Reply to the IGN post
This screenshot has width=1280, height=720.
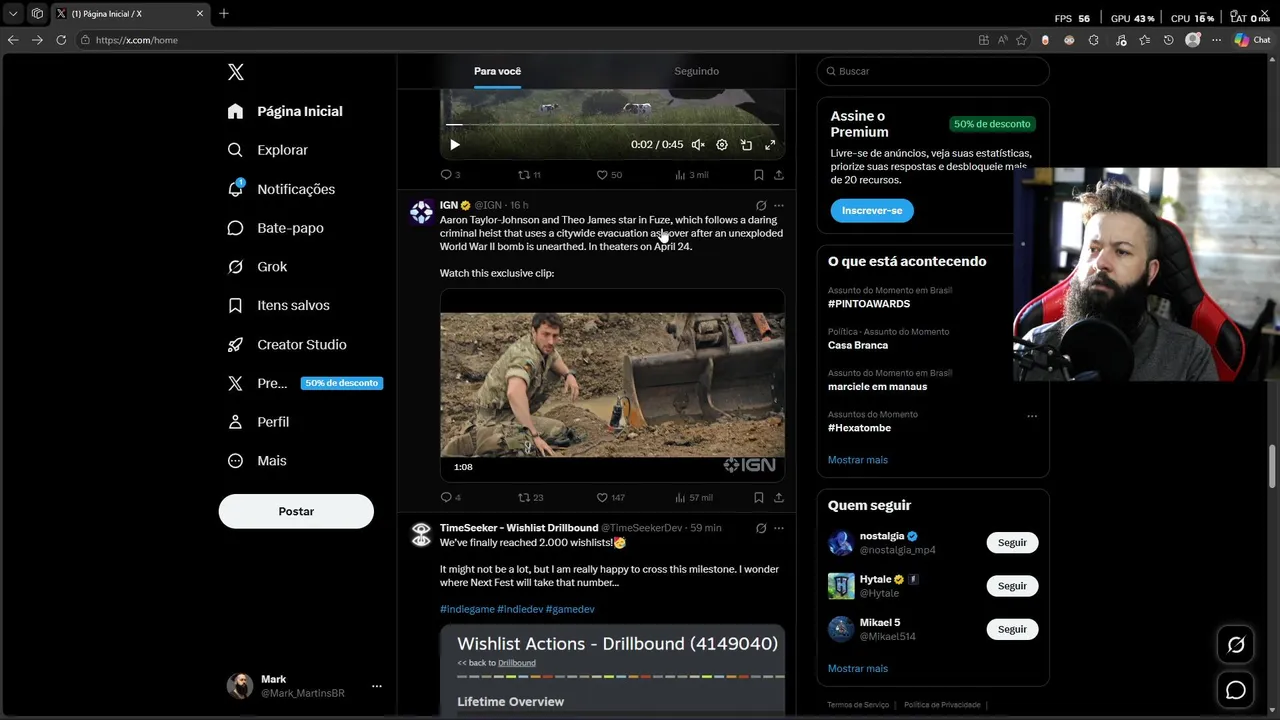pos(450,497)
